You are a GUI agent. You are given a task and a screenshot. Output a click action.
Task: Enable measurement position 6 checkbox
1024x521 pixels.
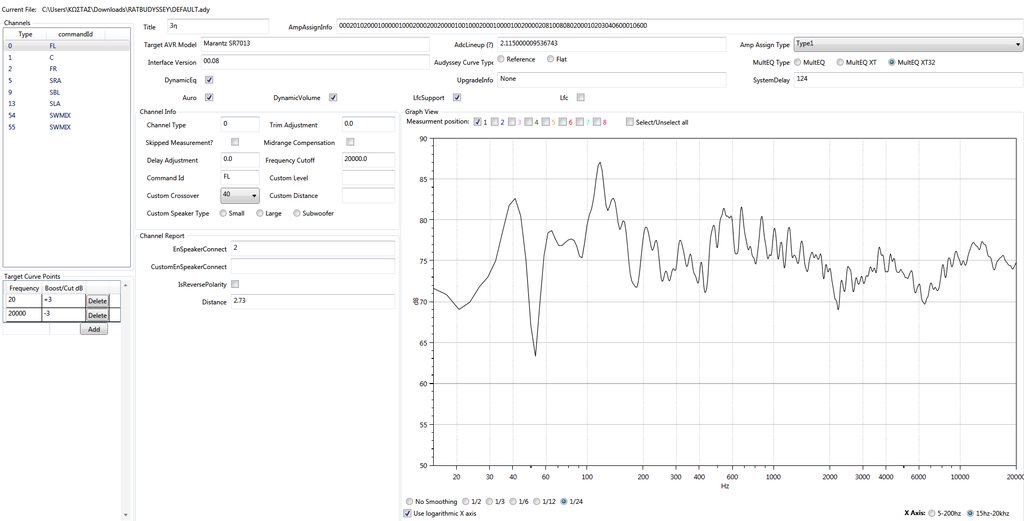563,122
